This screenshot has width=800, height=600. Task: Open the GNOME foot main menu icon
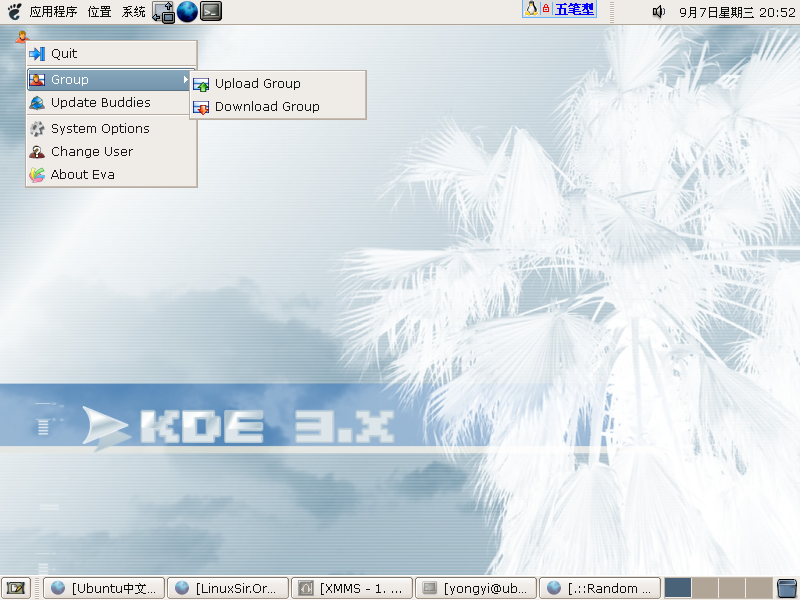pos(14,11)
